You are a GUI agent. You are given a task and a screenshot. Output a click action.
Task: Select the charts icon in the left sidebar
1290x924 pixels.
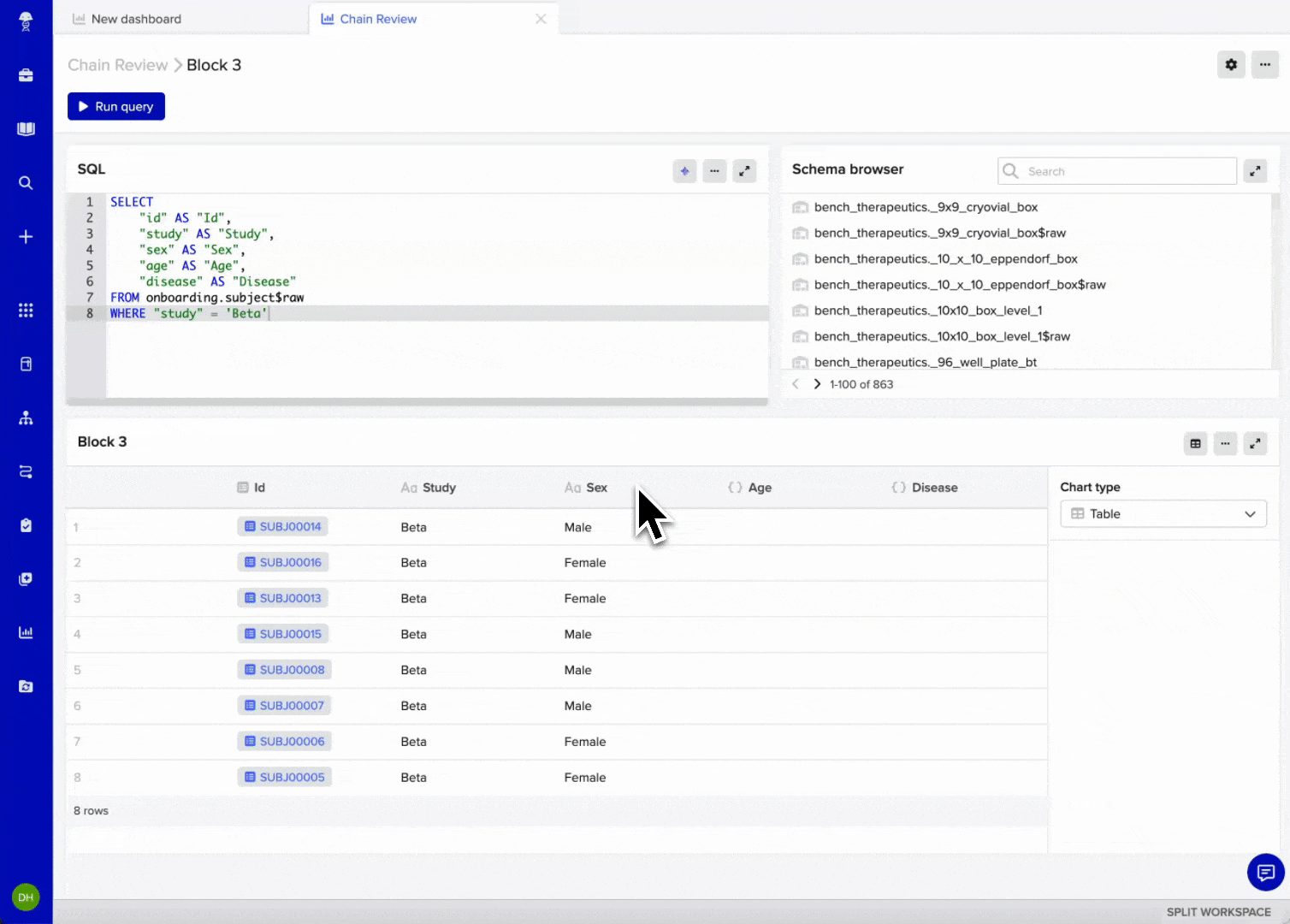[x=26, y=632]
